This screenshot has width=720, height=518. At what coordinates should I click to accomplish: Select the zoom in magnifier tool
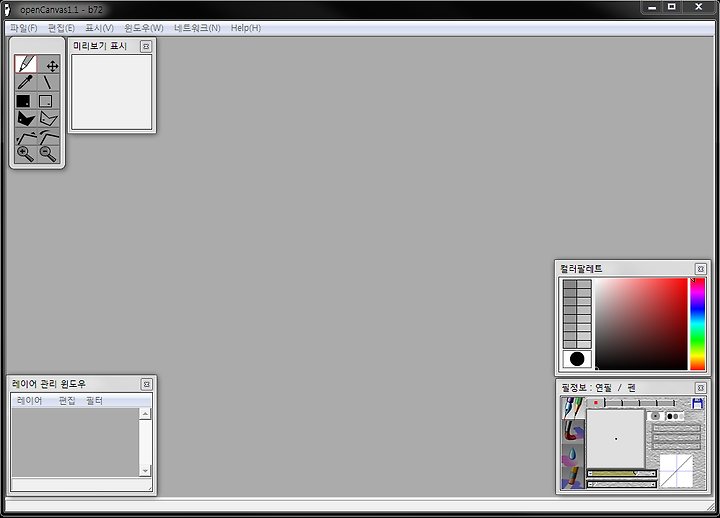click(26, 154)
